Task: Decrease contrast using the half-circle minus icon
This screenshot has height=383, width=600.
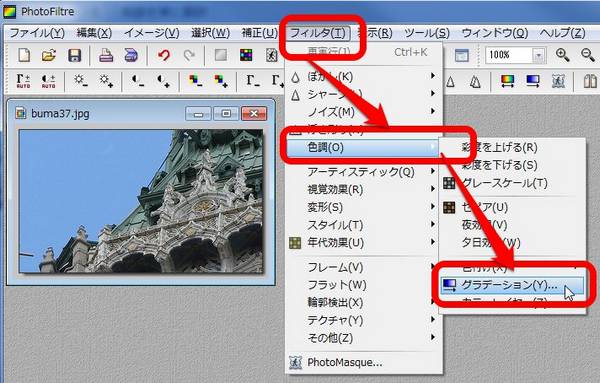Action: pyautogui.click(x=138, y=81)
